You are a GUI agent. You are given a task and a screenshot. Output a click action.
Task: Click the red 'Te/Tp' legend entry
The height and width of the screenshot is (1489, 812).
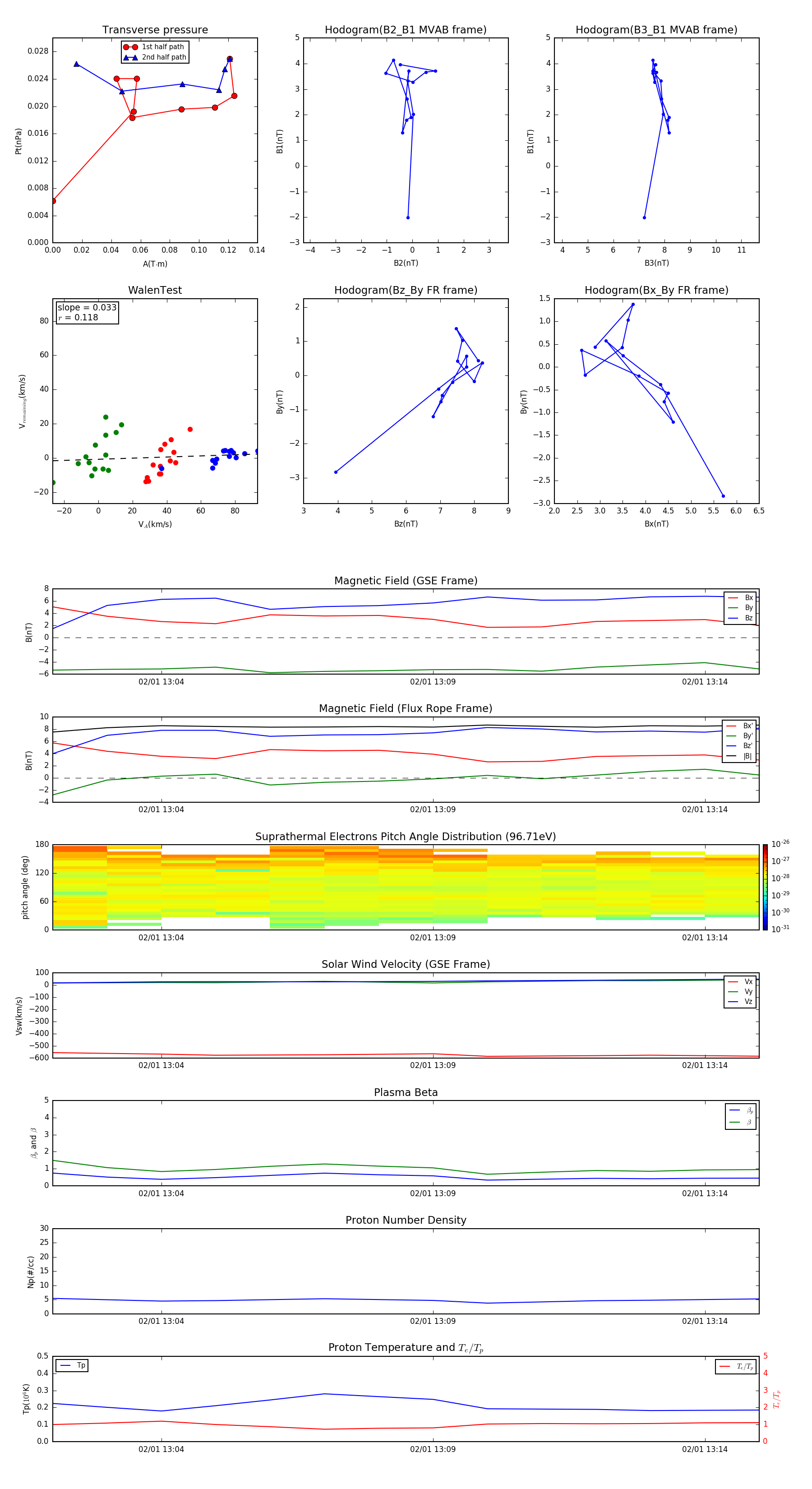click(x=736, y=1366)
